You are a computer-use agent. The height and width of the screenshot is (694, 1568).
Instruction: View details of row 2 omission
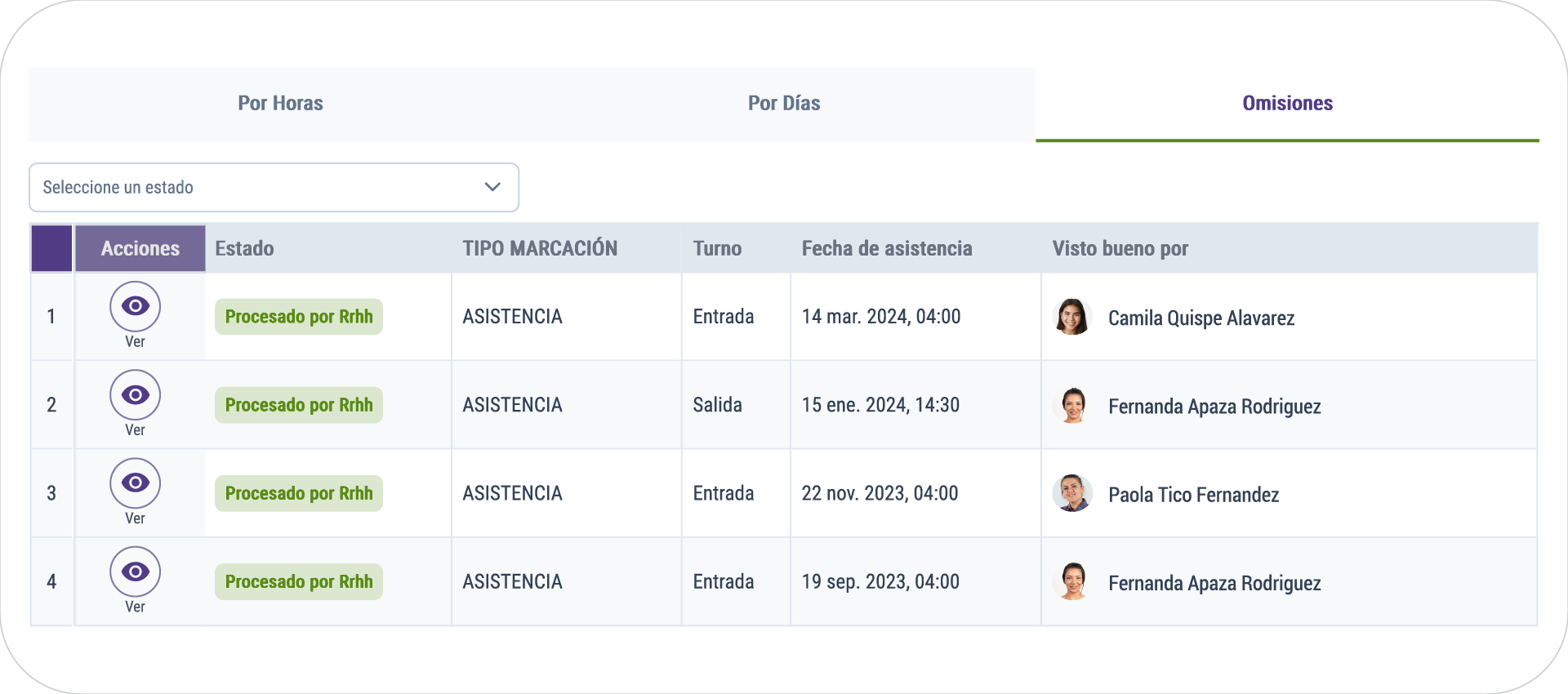pyautogui.click(x=135, y=395)
